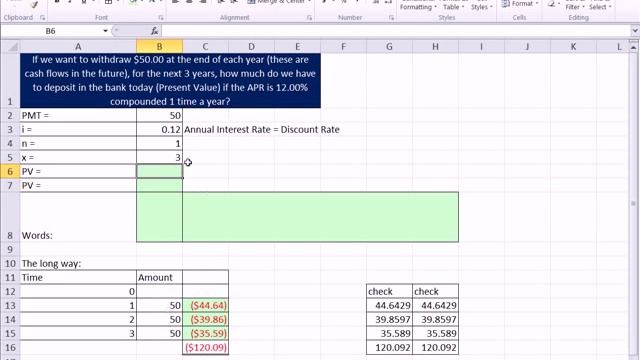The width and height of the screenshot is (640, 360).
Task: Select the cell showing ($44.64)
Action: [x=205, y=305]
